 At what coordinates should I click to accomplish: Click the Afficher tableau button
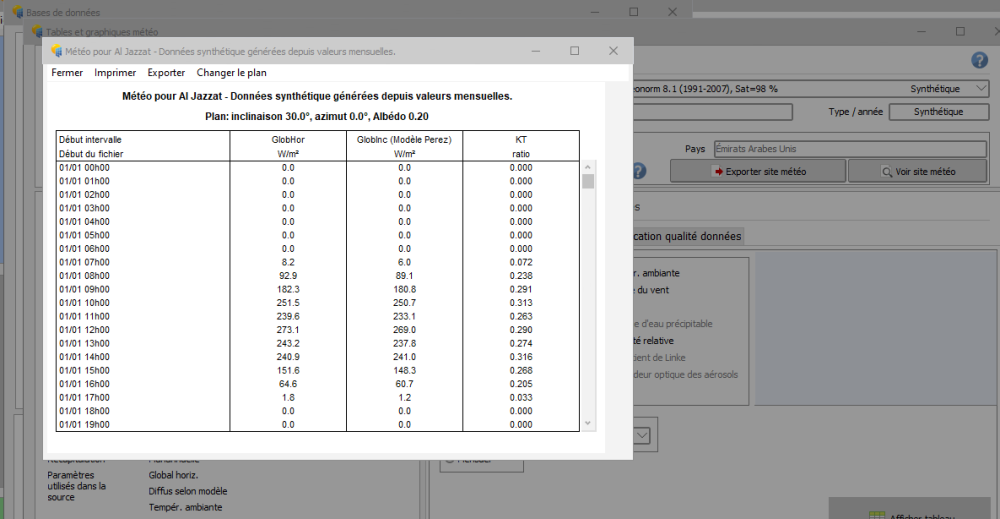(x=914, y=514)
